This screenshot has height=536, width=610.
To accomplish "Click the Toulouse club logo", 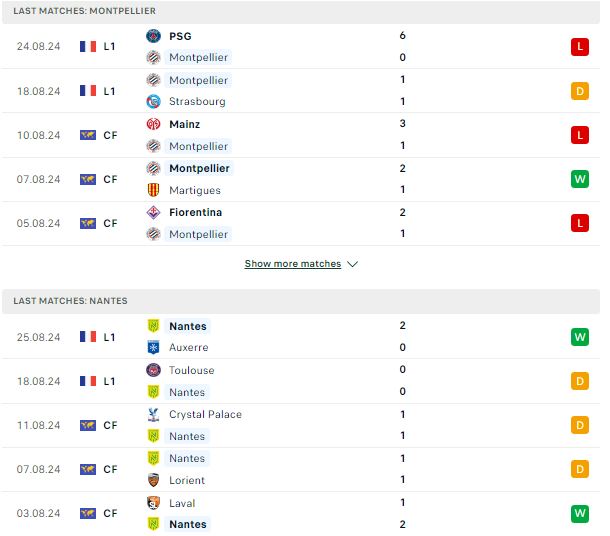I will tap(153, 370).
